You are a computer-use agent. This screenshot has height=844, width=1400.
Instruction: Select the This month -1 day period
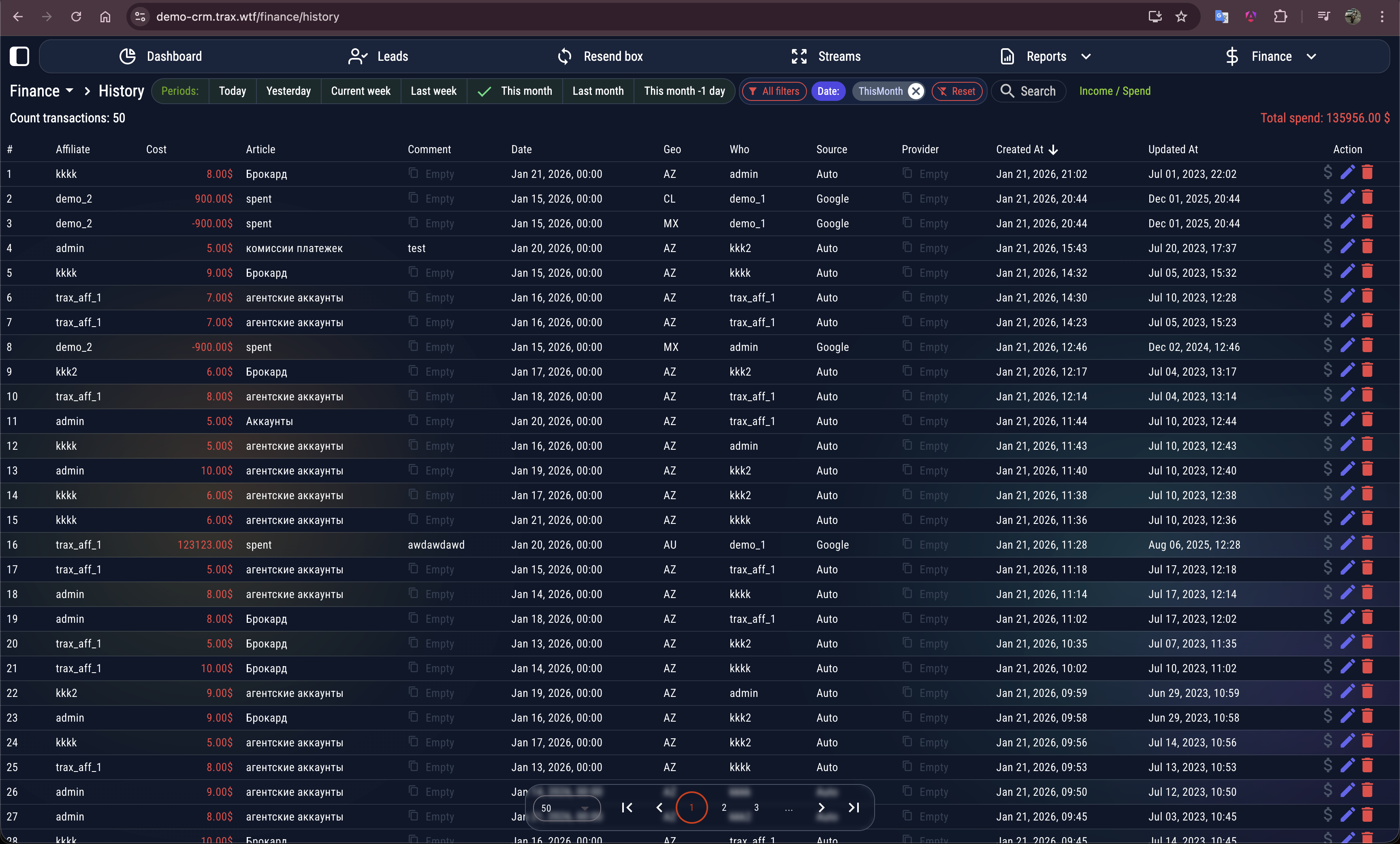[684, 91]
